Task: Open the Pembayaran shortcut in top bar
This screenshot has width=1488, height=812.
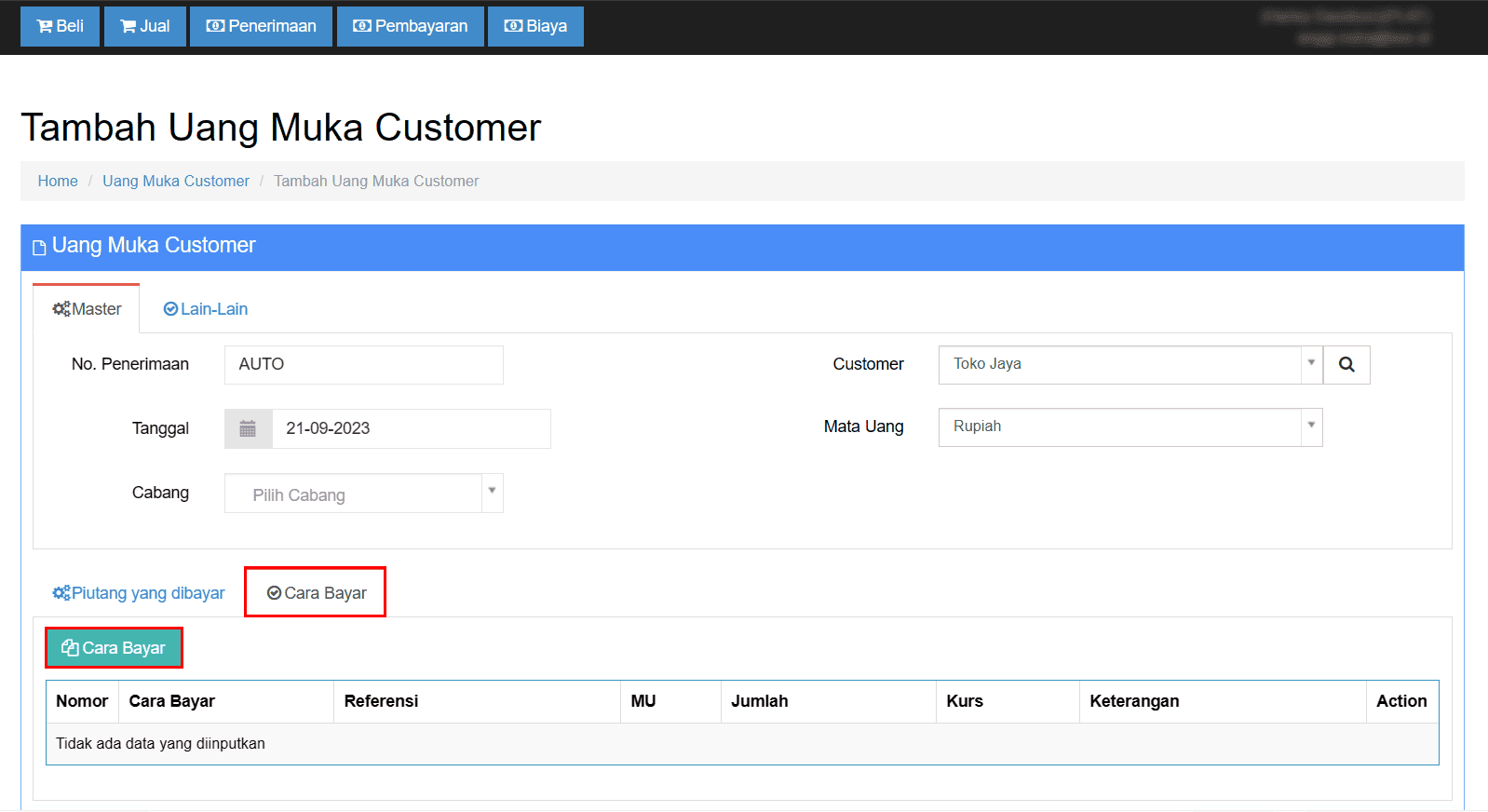Action: coord(411,26)
